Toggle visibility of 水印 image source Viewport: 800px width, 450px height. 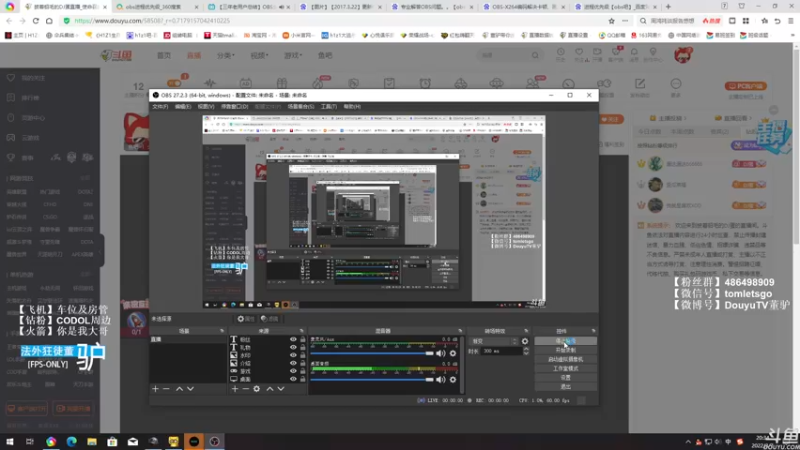[x=293, y=355]
